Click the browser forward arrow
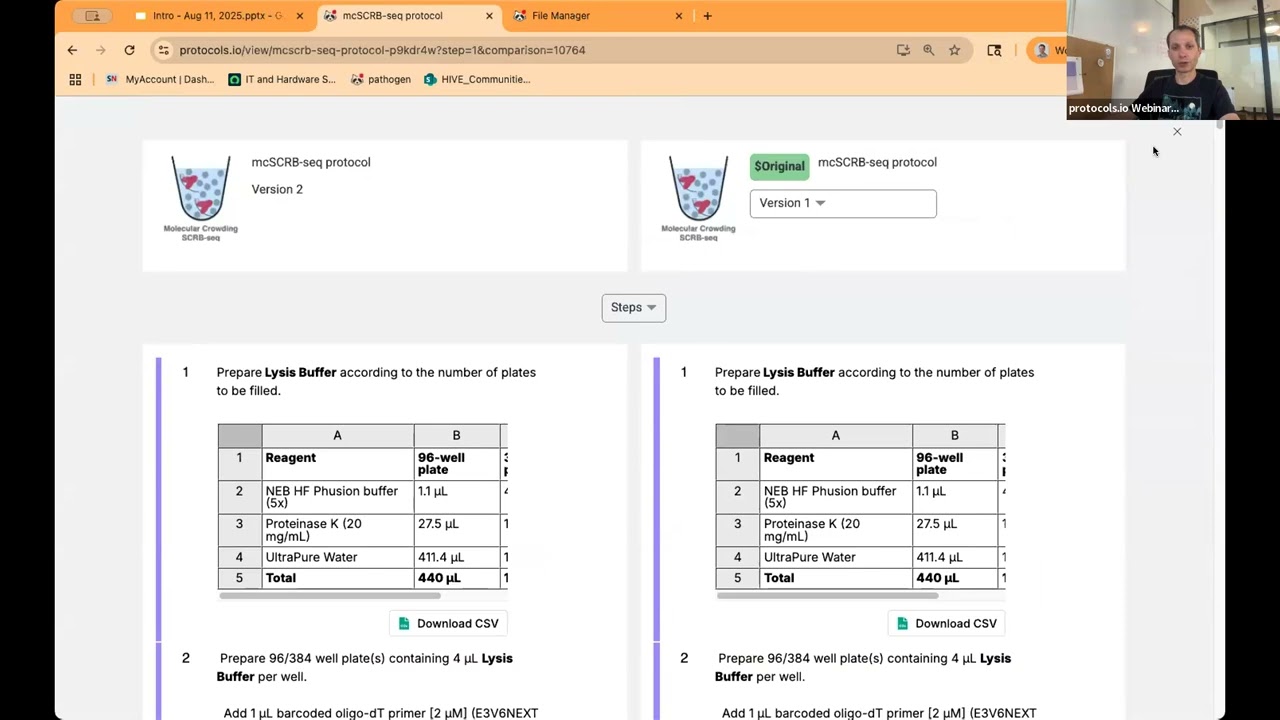The image size is (1280, 720). click(100, 50)
